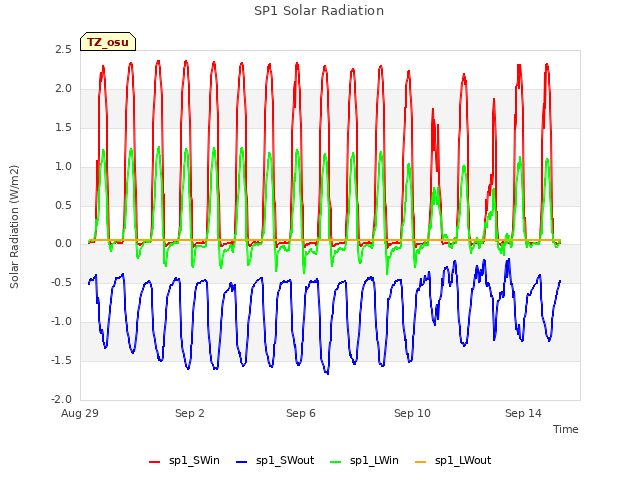Screen dimensions: 640x480
Task: Click the chart title SP1 Solar Radiation
Action: [x=319, y=11]
